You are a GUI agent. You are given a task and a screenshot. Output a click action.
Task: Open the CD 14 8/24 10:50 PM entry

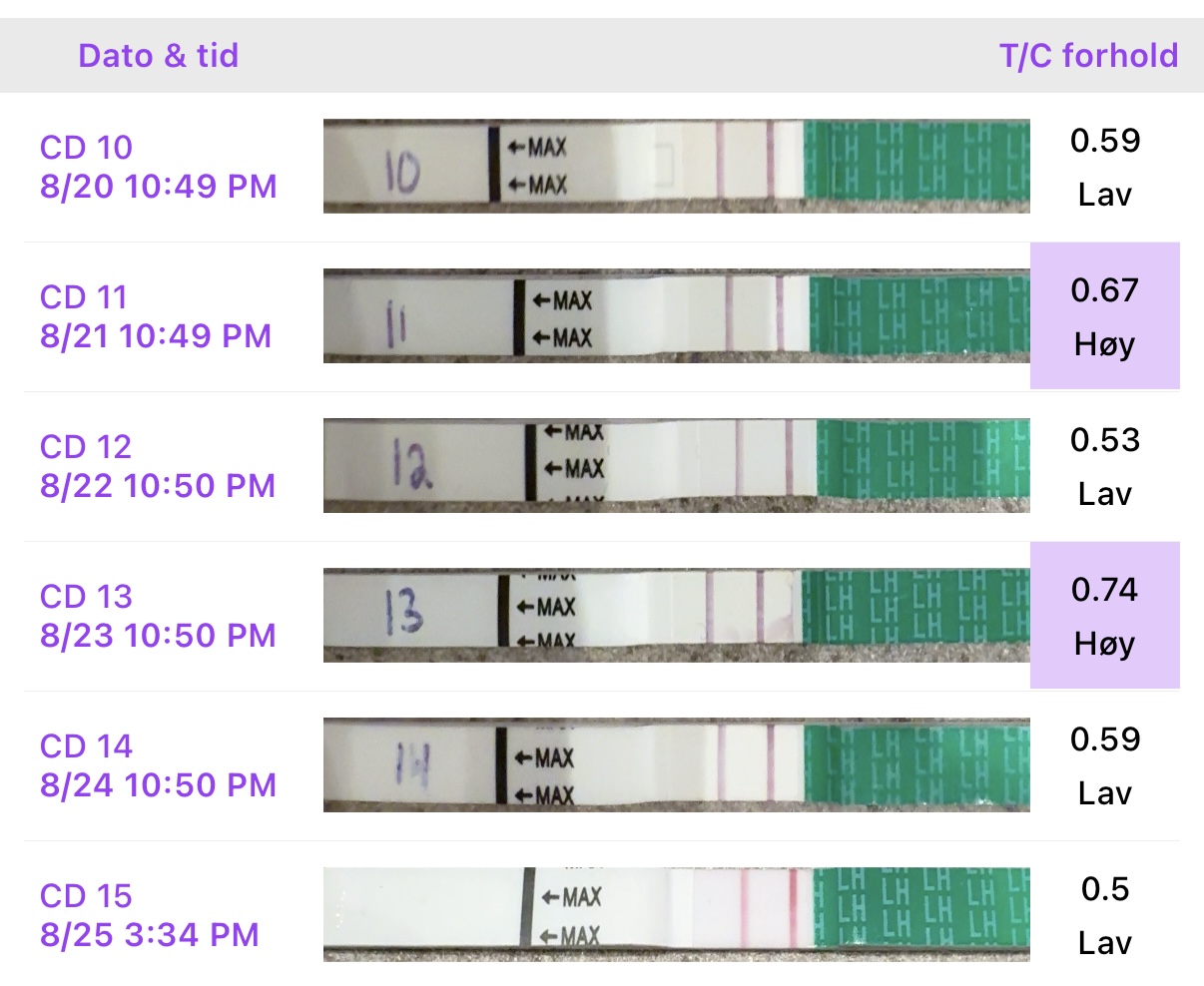(158, 765)
